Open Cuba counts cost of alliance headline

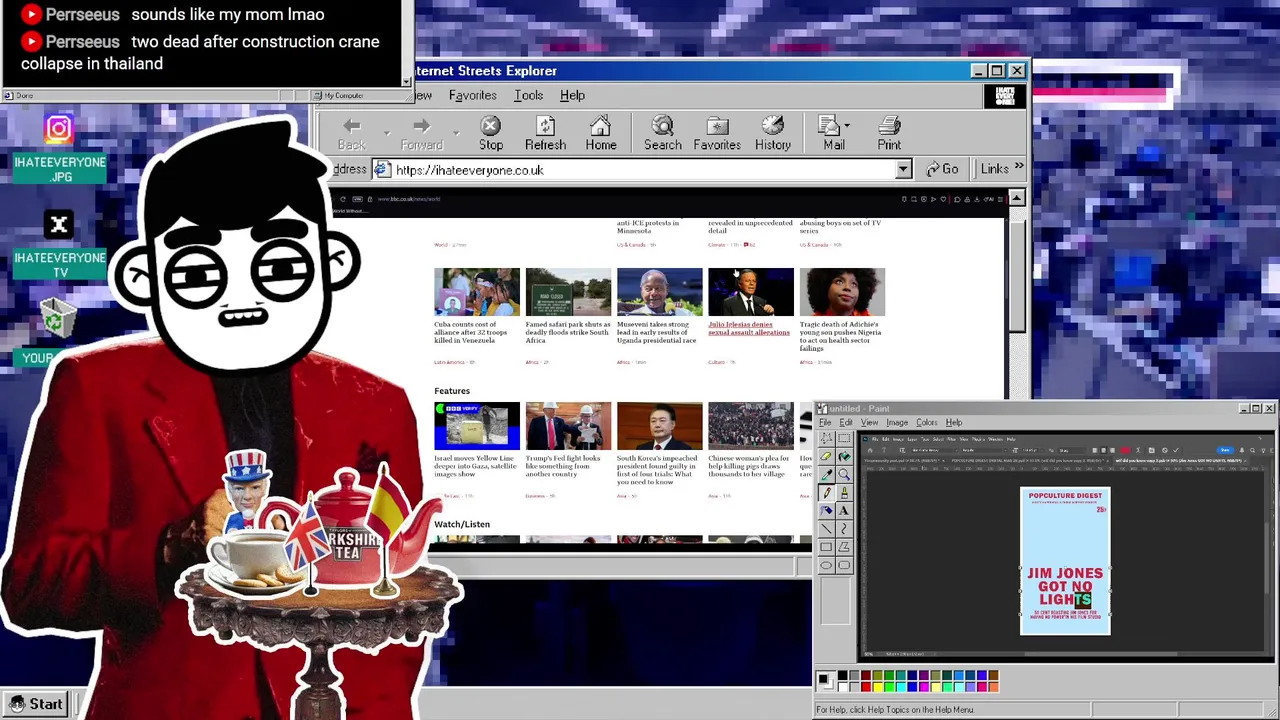coord(471,332)
